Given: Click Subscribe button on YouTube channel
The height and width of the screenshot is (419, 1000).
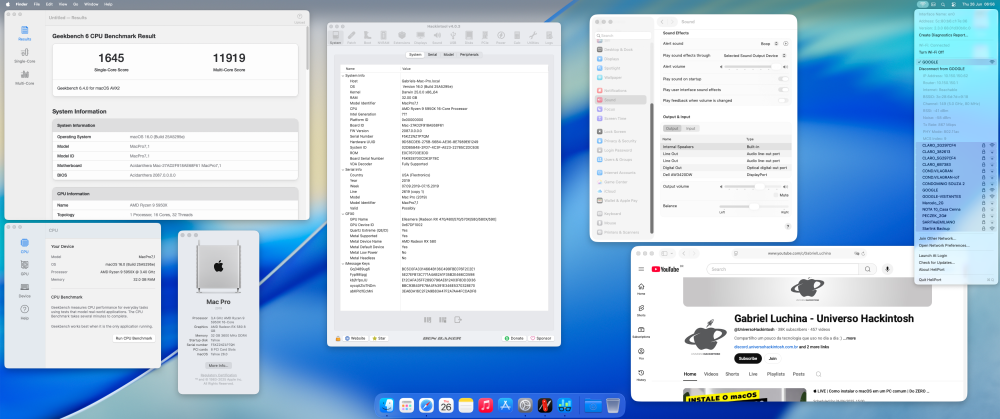Looking at the screenshot, I should (x=746, y=358).
